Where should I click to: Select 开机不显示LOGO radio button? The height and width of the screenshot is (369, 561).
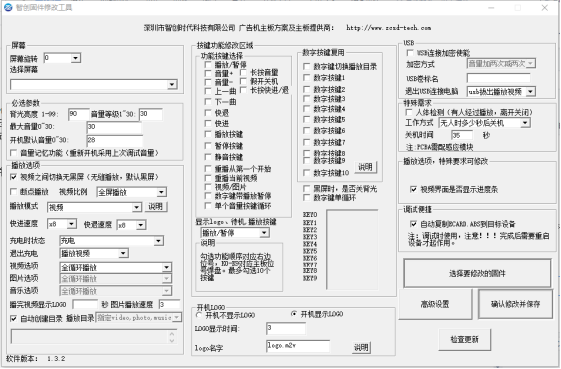point(199,315)
